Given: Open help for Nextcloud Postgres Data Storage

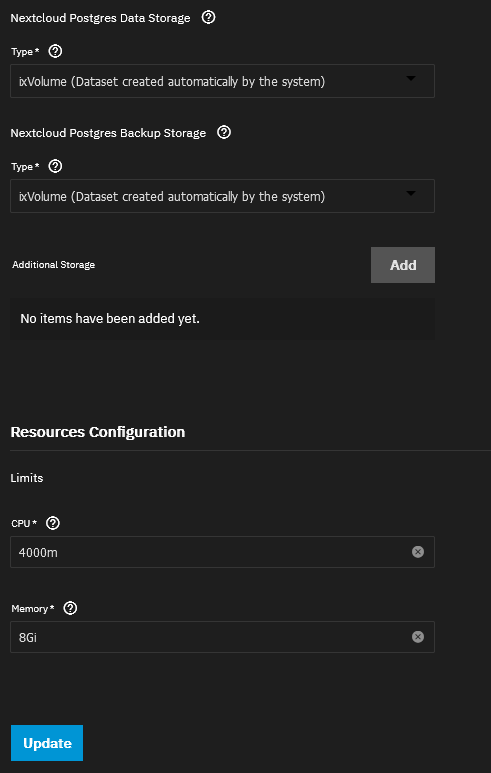Looking at the screenshot, I should [209, 18].
